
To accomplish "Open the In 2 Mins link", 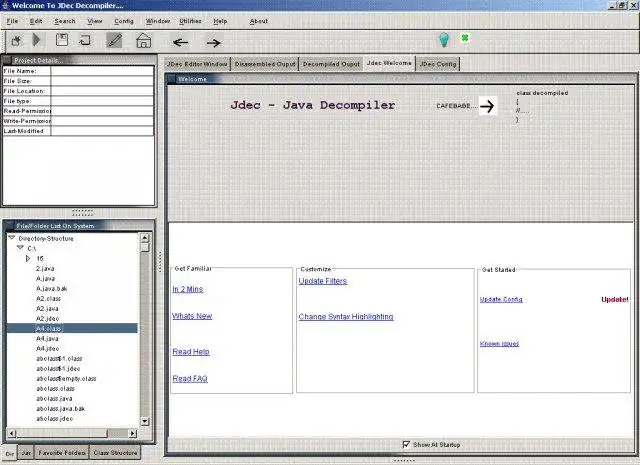I will pyautogui.click(x=188, y=289).
